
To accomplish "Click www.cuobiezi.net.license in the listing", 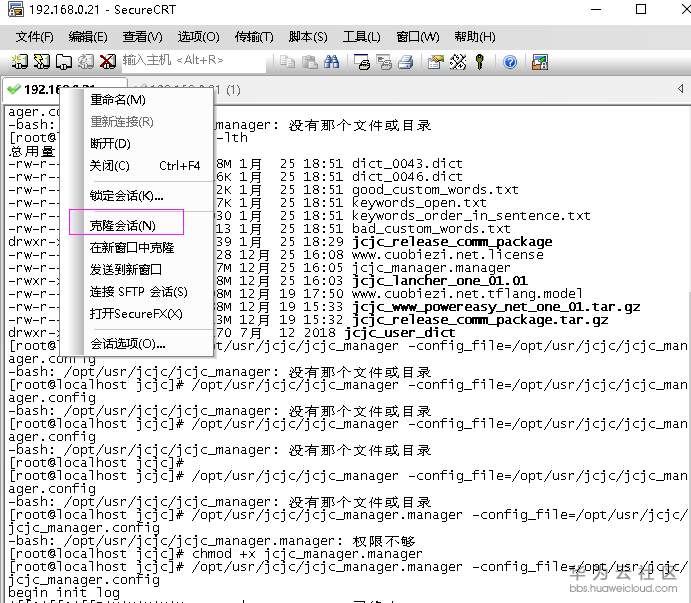I will pos(447,255).
